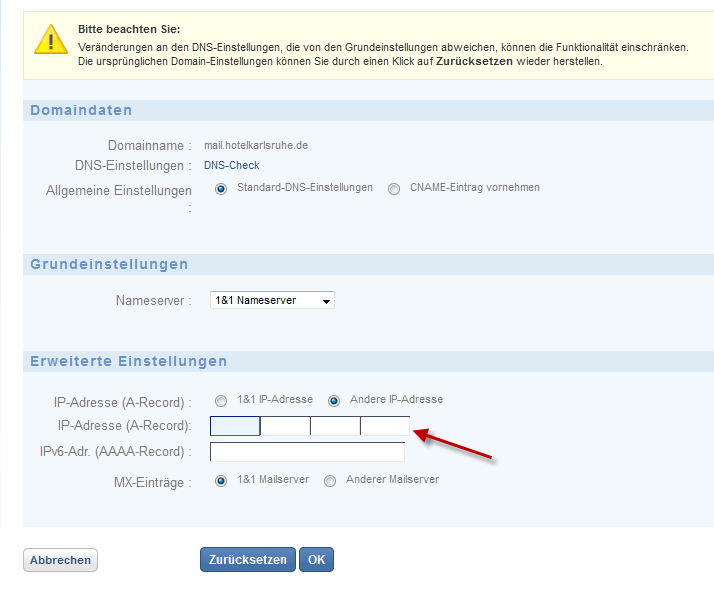Image resolution: width=714 pixels, height=610 pixels.
Task: Choose the CNAME-Eintrag vornehmen option
Action: [x=394, y=189]
